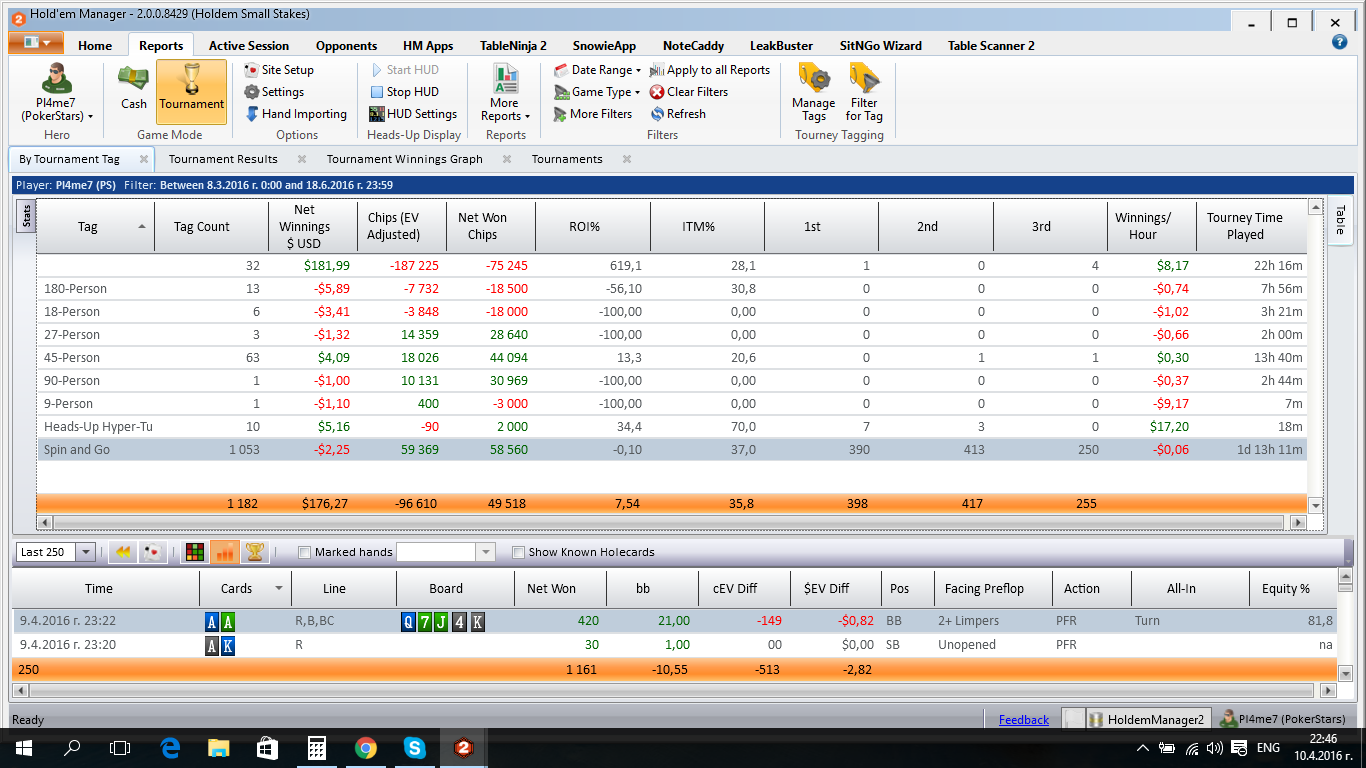Image resolution: width=1366 pixels, height=768 pixels.
Task: Expand the Date Range filter
Action: (x=597, y=70)
